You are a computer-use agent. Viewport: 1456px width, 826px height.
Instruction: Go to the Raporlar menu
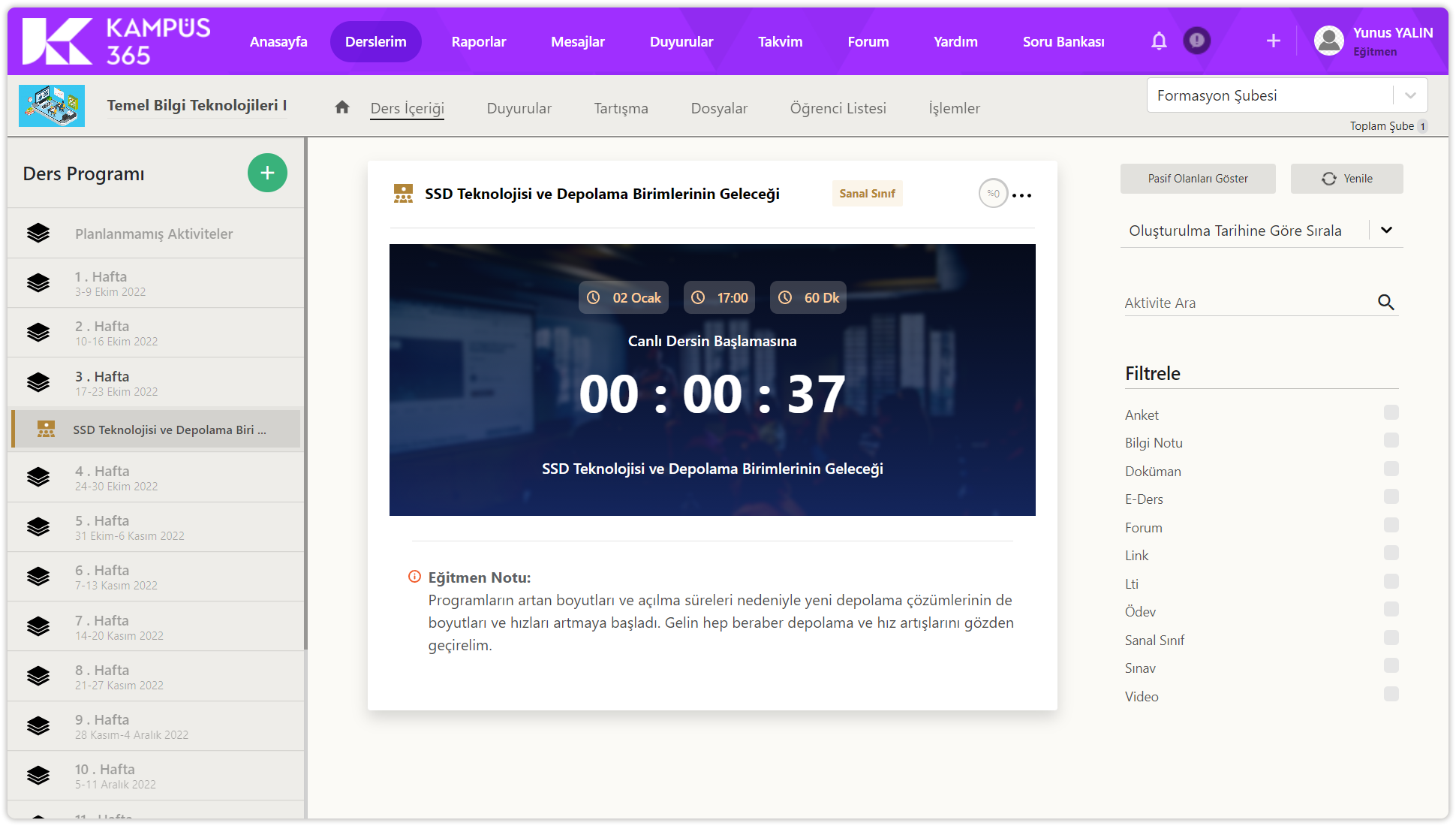coord(478,42)
